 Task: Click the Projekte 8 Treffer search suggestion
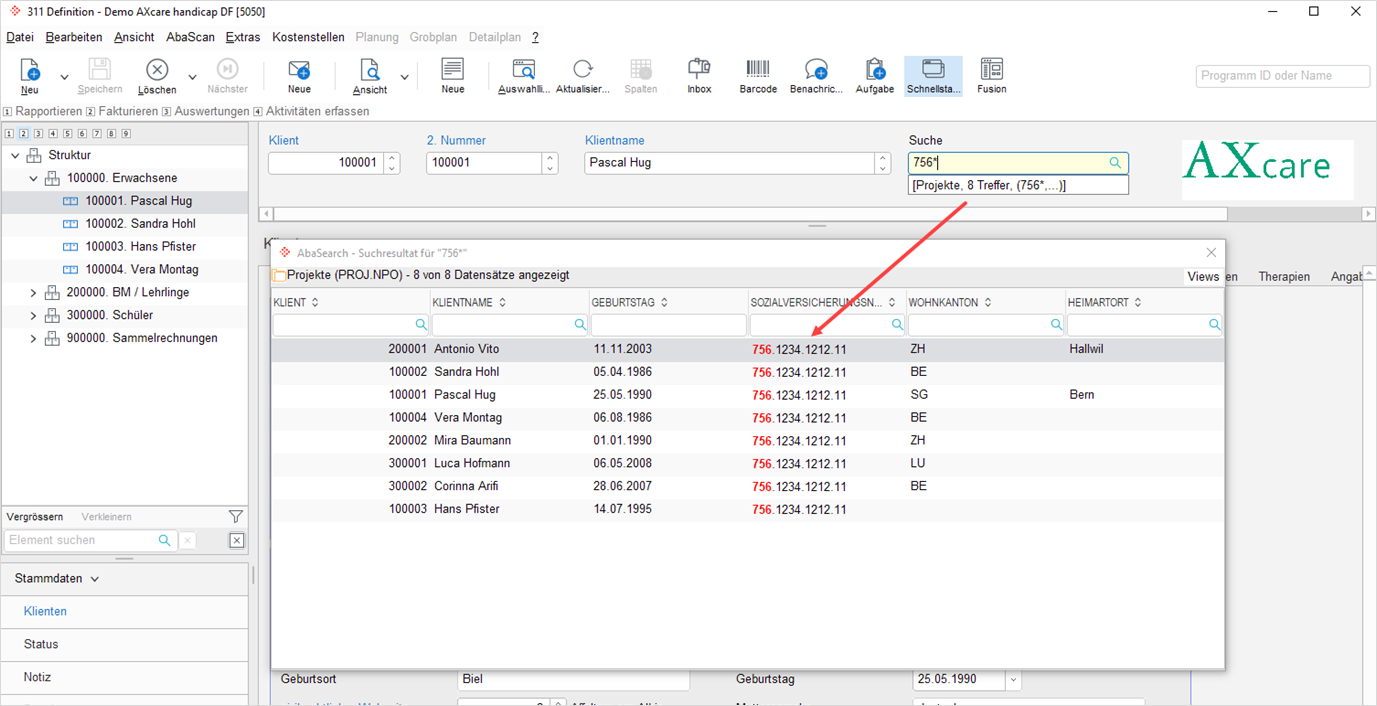click(x=1018, y=186)
